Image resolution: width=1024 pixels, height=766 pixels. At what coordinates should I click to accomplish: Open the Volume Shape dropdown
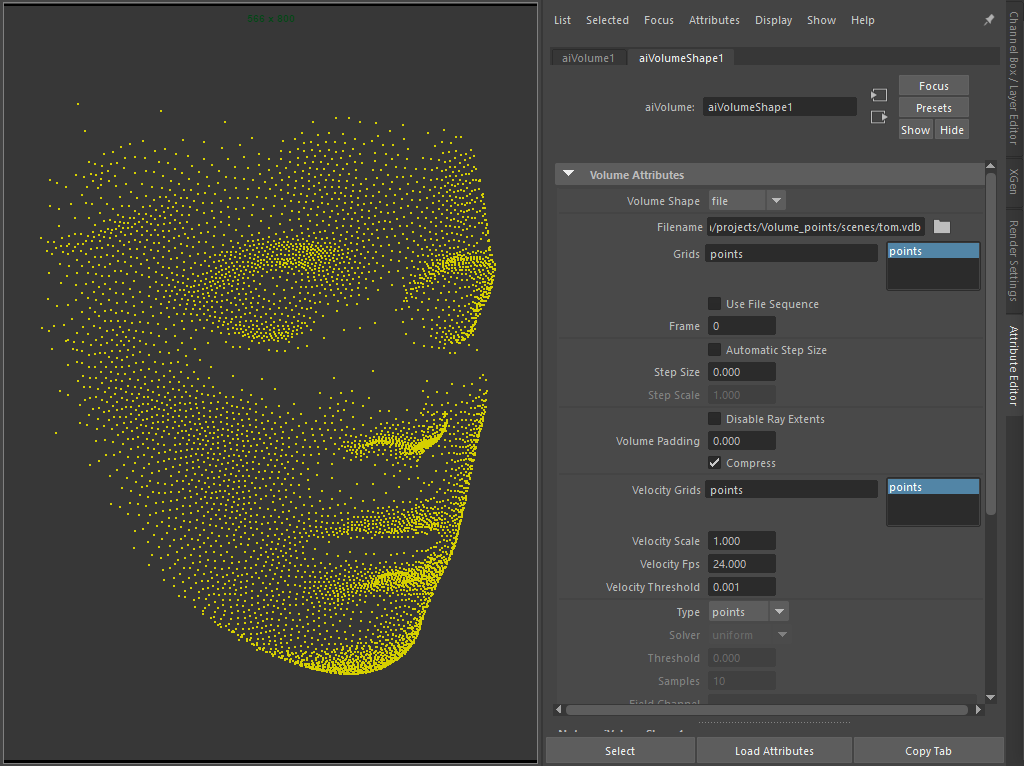747,201
